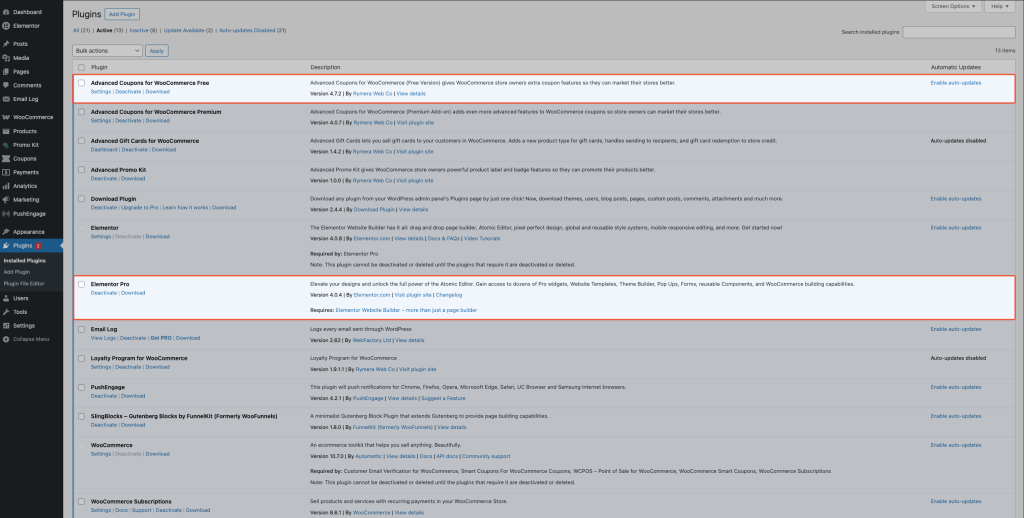Open Dashboard link for Advanced Gift Cards

(x=104, y=150)
